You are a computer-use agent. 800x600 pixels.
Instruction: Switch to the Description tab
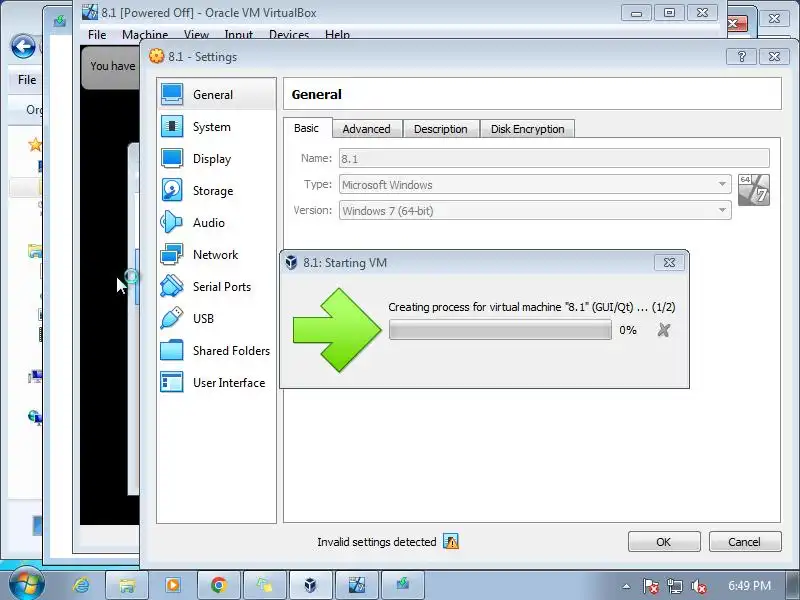click(x=441, y=129)
